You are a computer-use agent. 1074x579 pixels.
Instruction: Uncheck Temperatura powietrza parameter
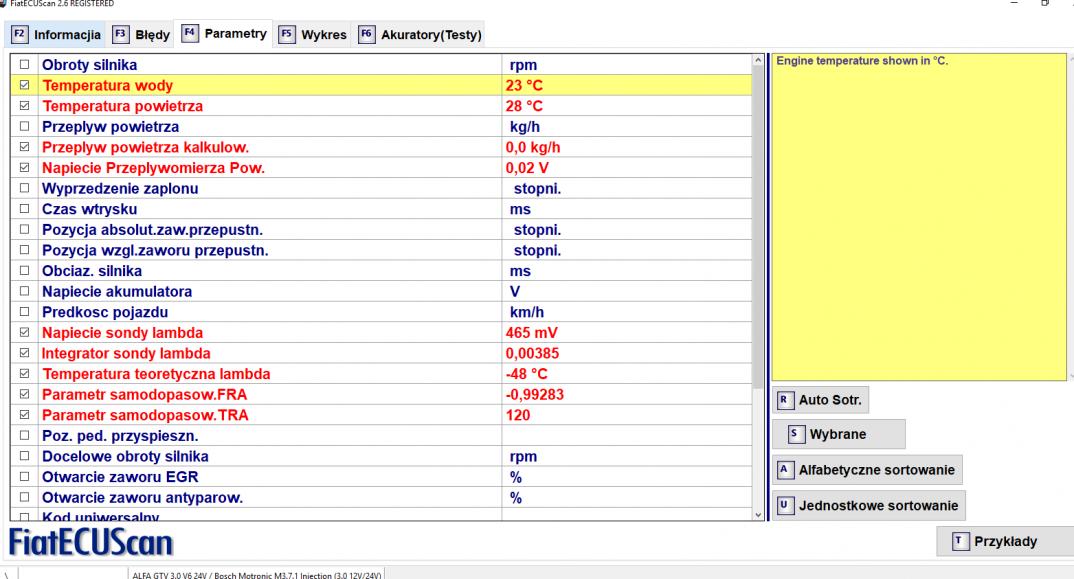pyautogui.click(x=25, y=106)
